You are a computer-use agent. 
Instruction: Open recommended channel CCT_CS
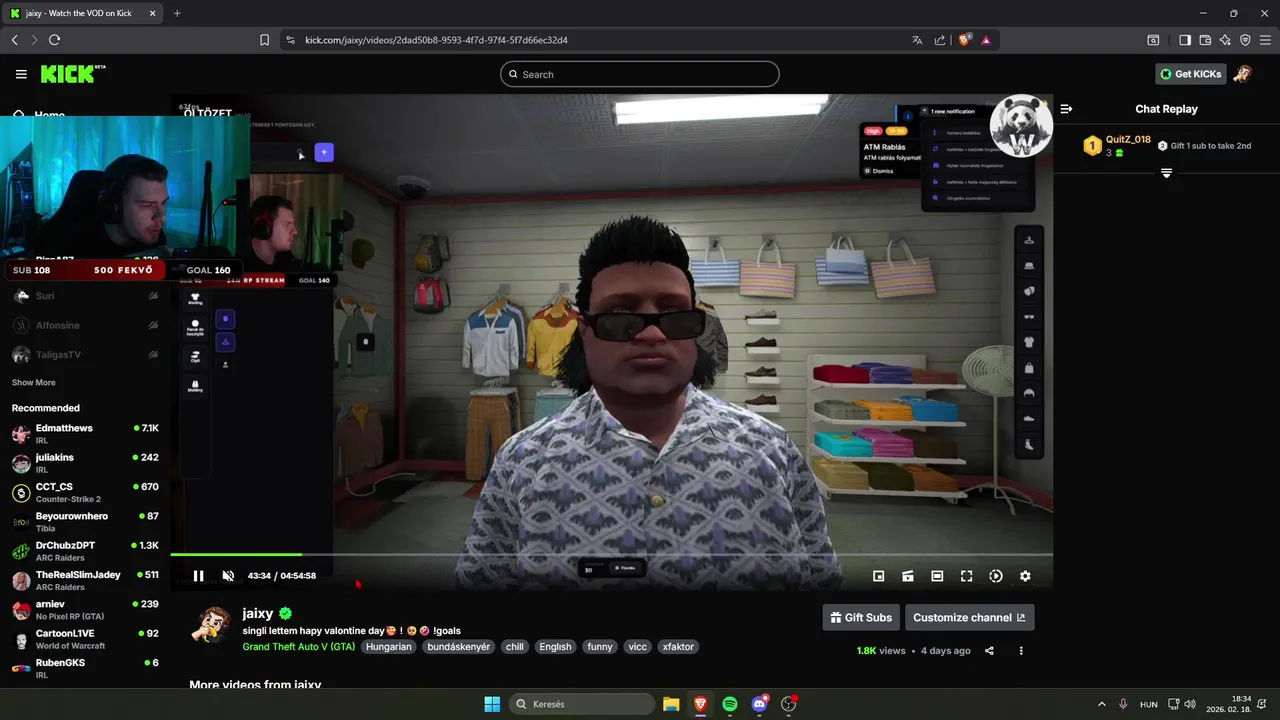(x=85, y=492)
